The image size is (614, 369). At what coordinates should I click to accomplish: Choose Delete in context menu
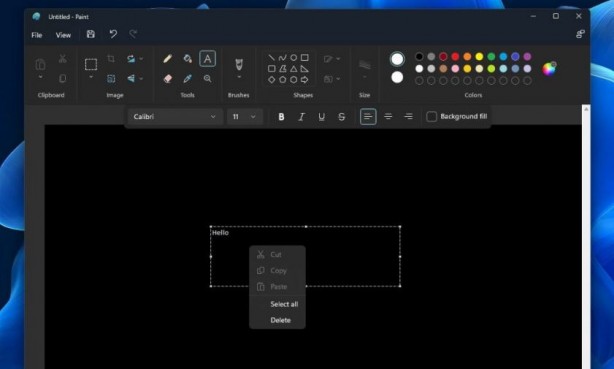[x=277, y=320]
